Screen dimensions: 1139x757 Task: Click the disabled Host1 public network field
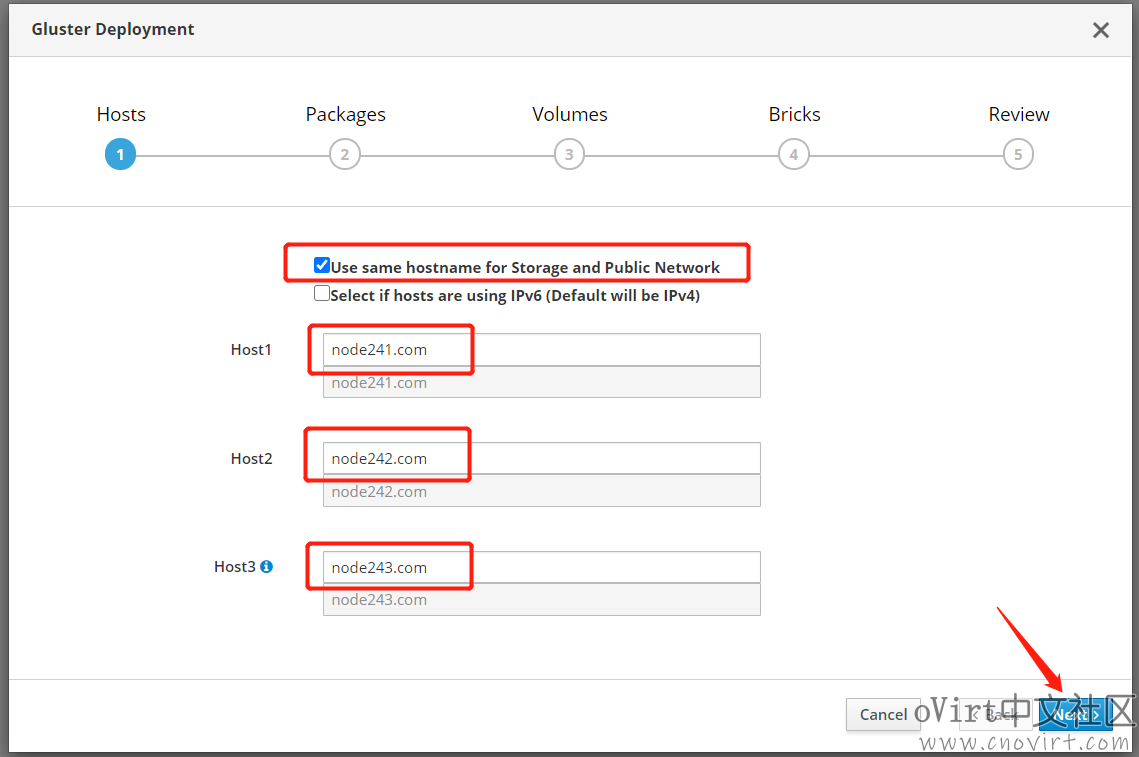(x=542, y=382)
